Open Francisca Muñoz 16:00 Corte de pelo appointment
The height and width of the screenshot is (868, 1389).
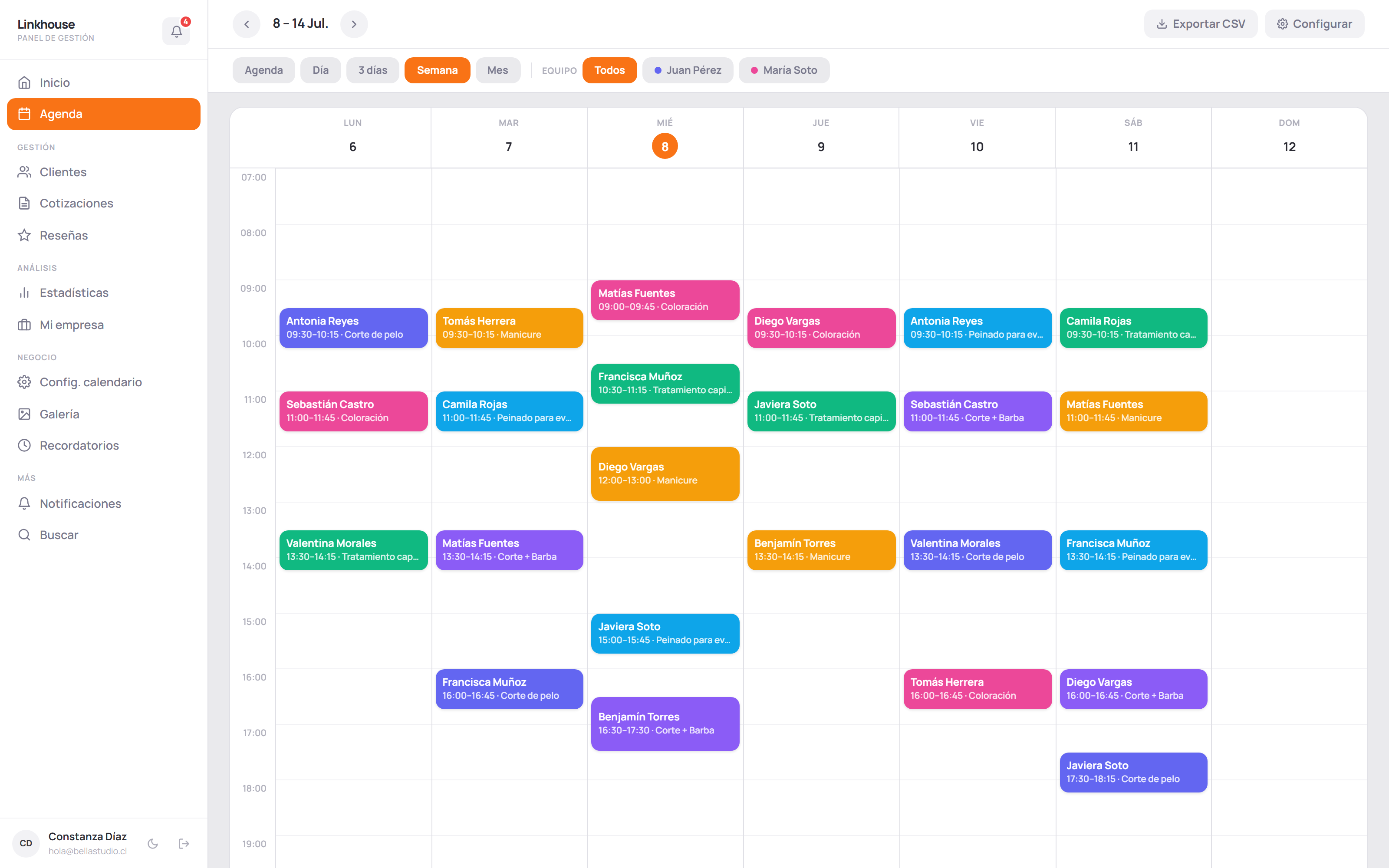509,689
